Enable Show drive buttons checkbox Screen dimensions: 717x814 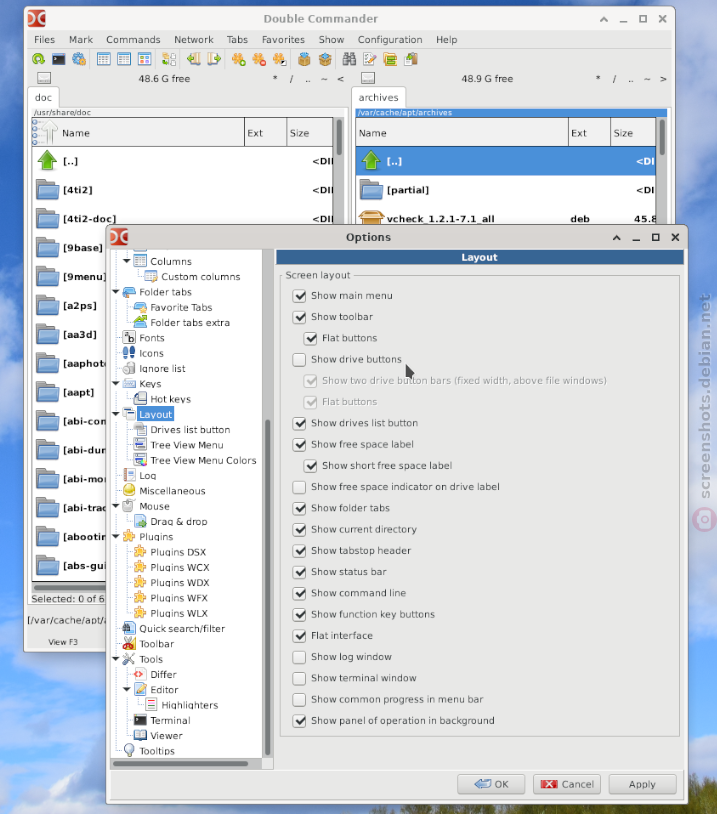pos(299,360)
